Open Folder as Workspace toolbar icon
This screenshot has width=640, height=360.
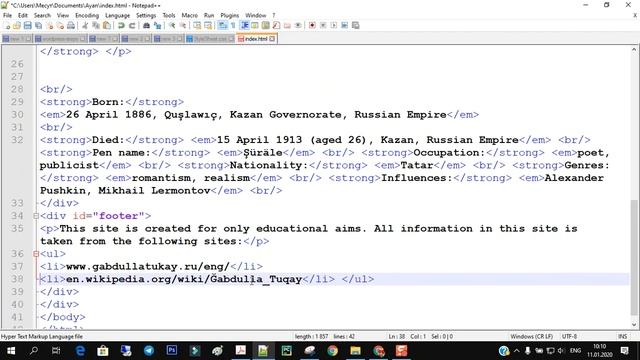tap(287, 25)
